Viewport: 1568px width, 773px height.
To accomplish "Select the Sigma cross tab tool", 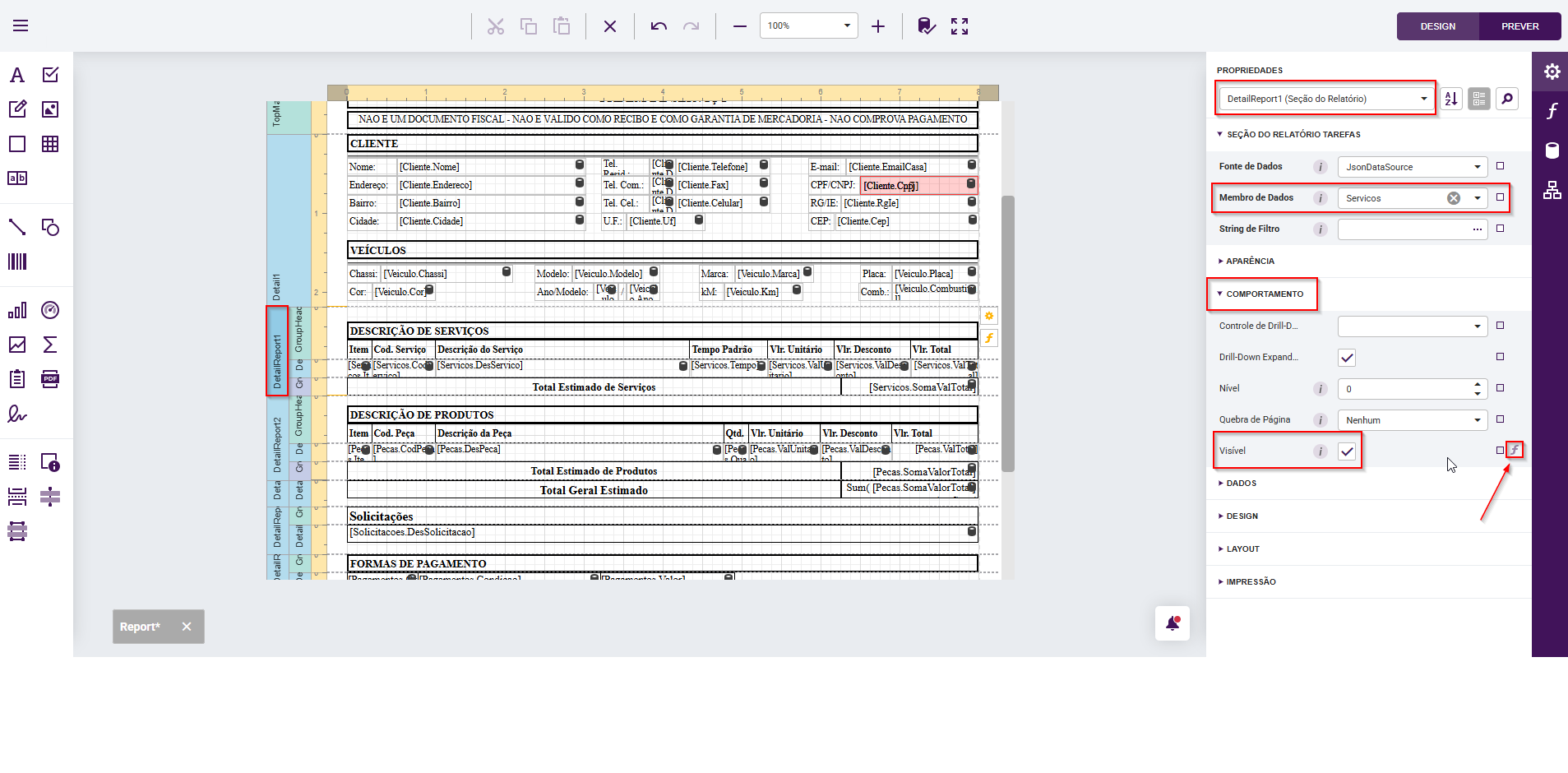I will coord(50,345).
